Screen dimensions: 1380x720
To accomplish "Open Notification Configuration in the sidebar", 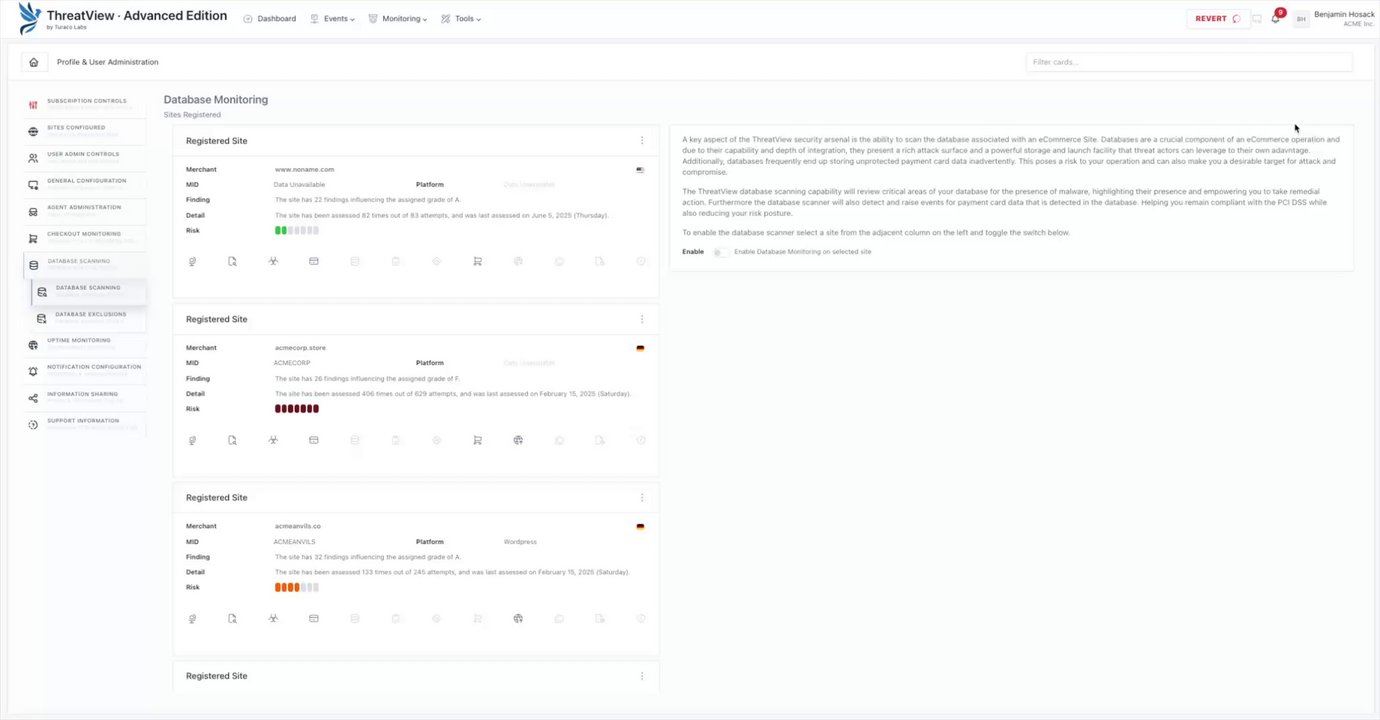I will click(85, 370).
